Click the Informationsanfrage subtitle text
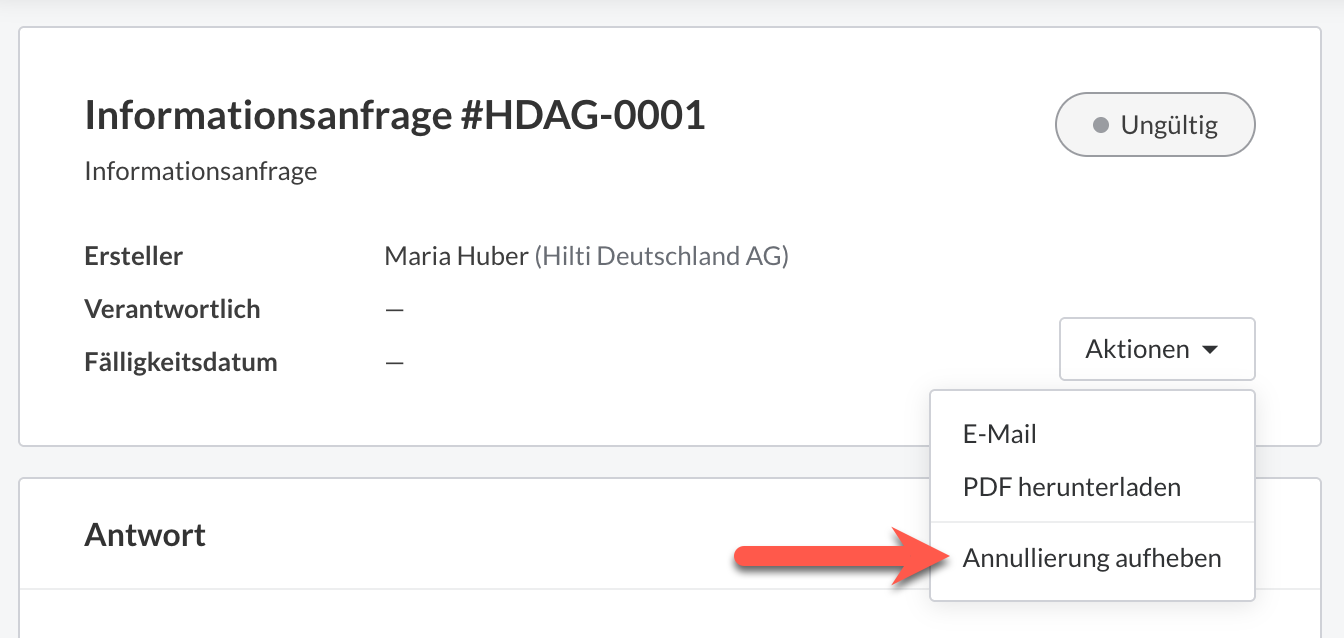Screen dimensions: 1344x638 click(201, 171)
